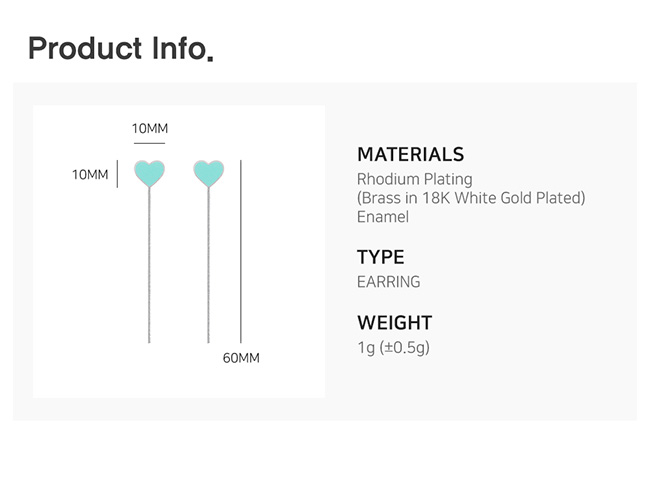Screen dimensions: 650x500
Task: Click the EARRING type value
Action: (388, 282)
